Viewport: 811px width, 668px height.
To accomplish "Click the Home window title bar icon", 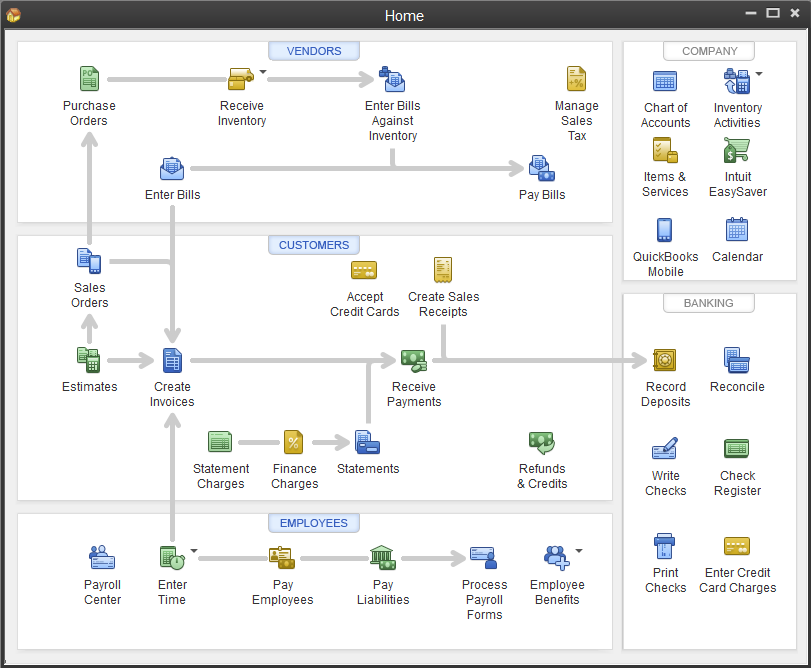I will [13, 15].
